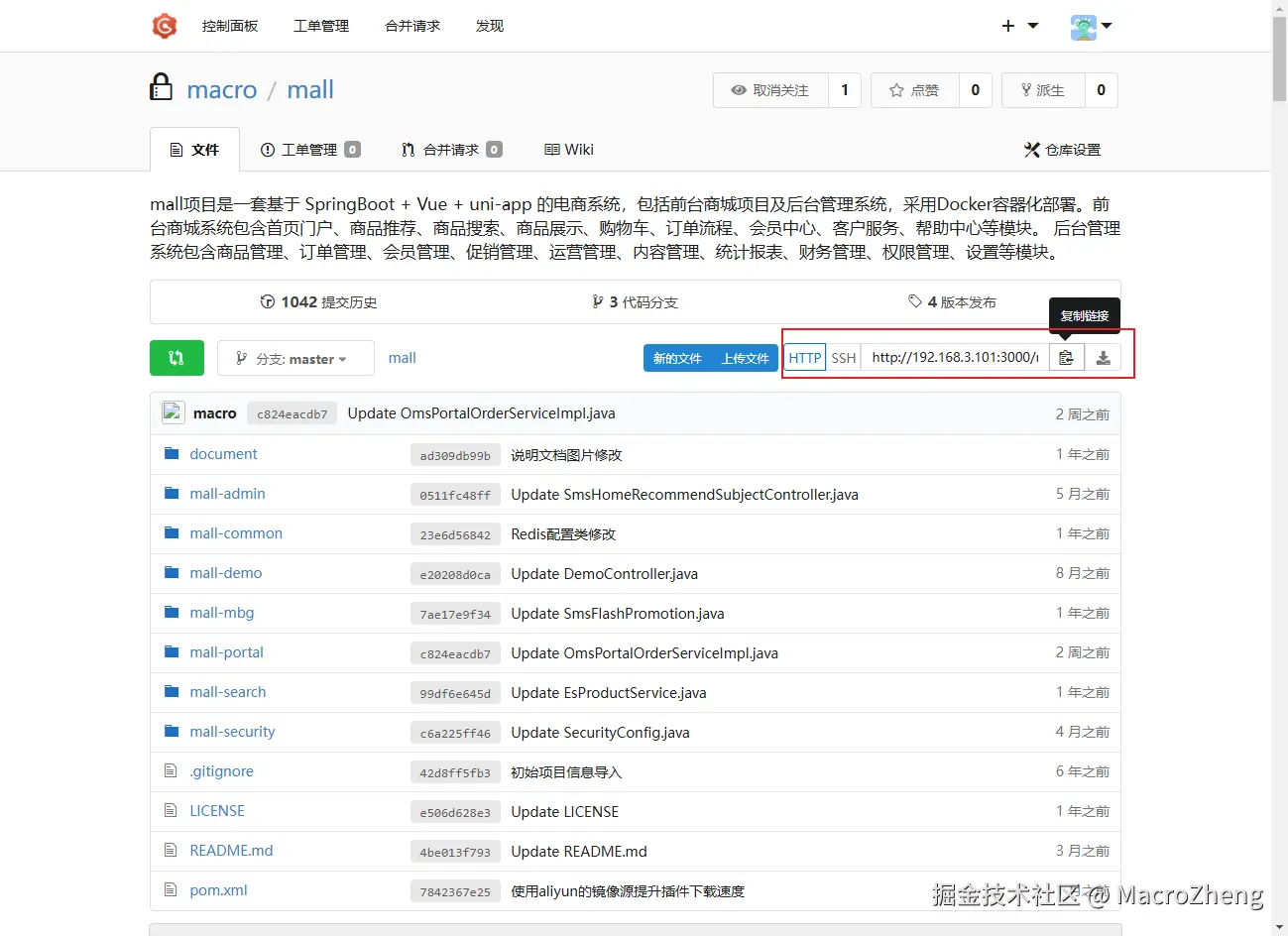Open 控制面板 in the top navigation
This screenshot has width=1288, height=936.
click(230, 26)
